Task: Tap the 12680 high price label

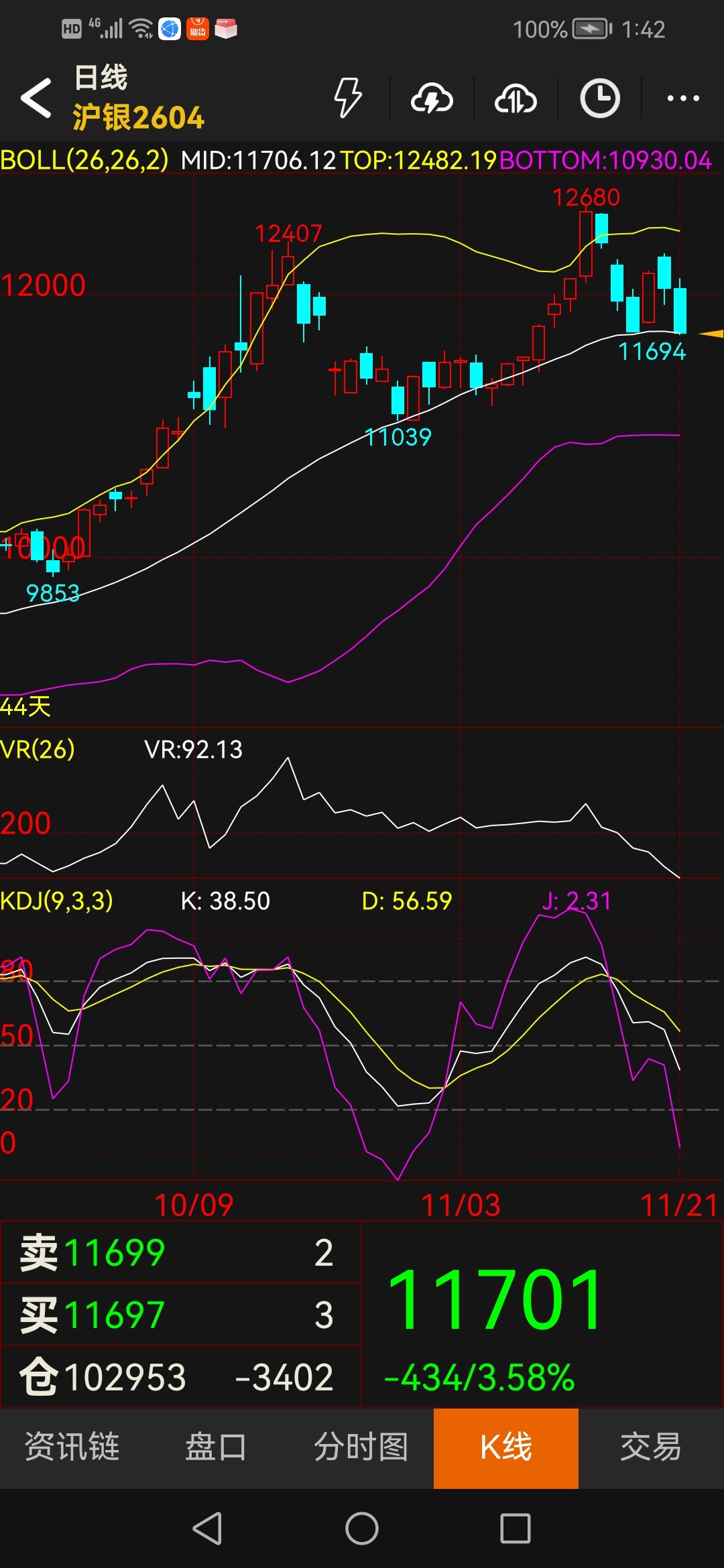Action: coord(586,197)
